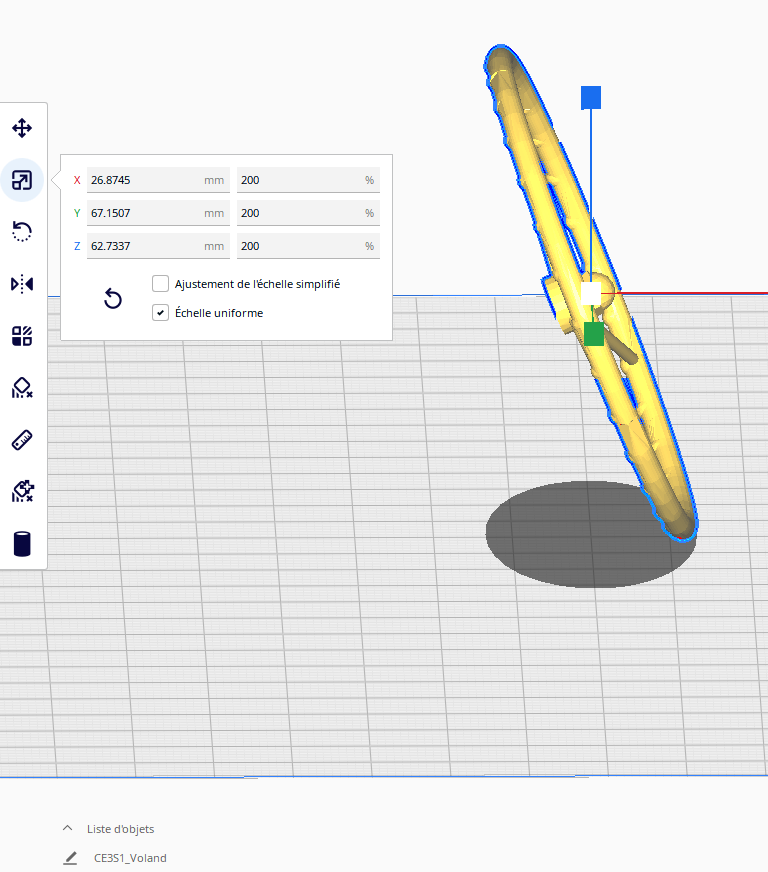The image size is (768, 872).
Task: Edit the Z scale percentage field
Action: pos(308,246)
